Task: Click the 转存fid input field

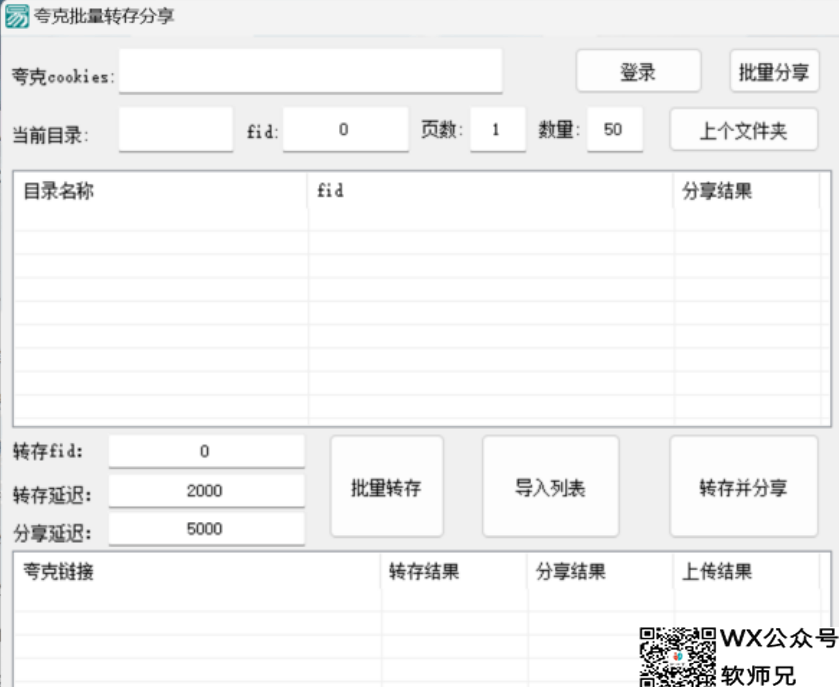Action: [x=205, y=452]
